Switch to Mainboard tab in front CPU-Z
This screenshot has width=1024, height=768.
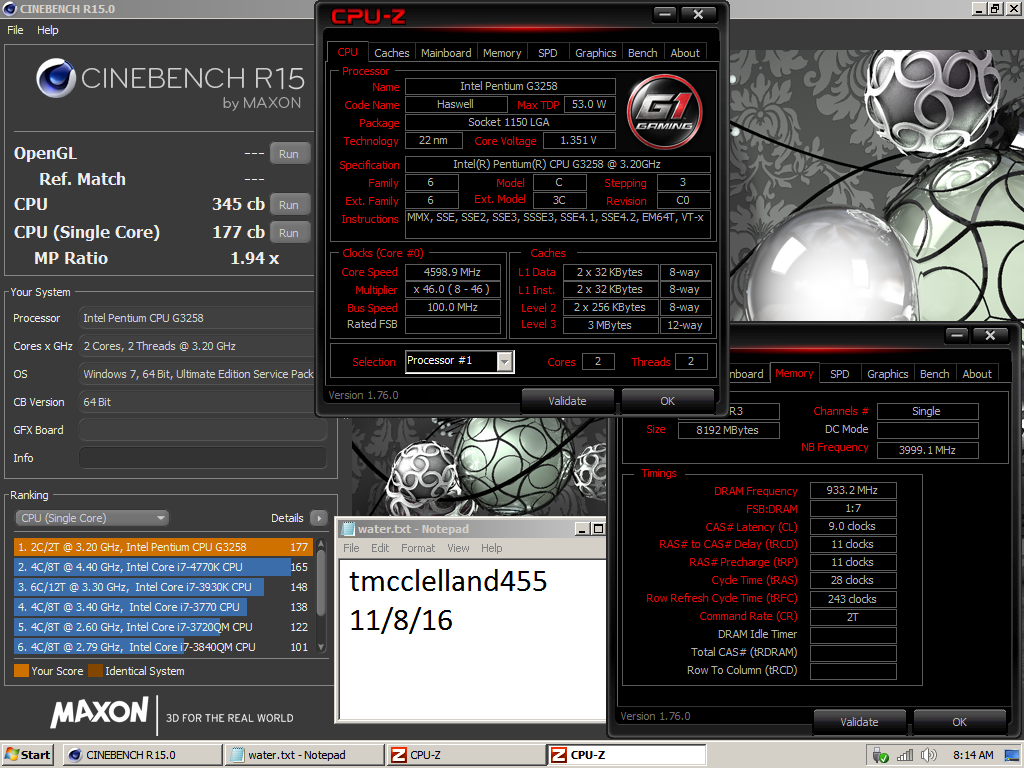tap(446, 53)
